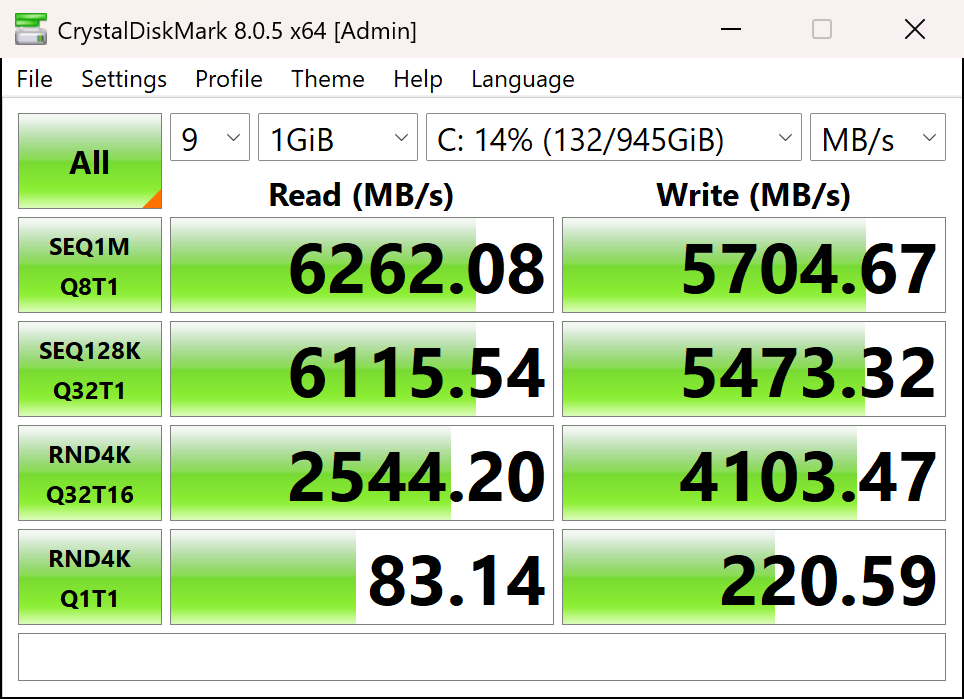The image size is (964, 699).
Task: Click the SEQ1M write result 5704.67
Action: 754,265
